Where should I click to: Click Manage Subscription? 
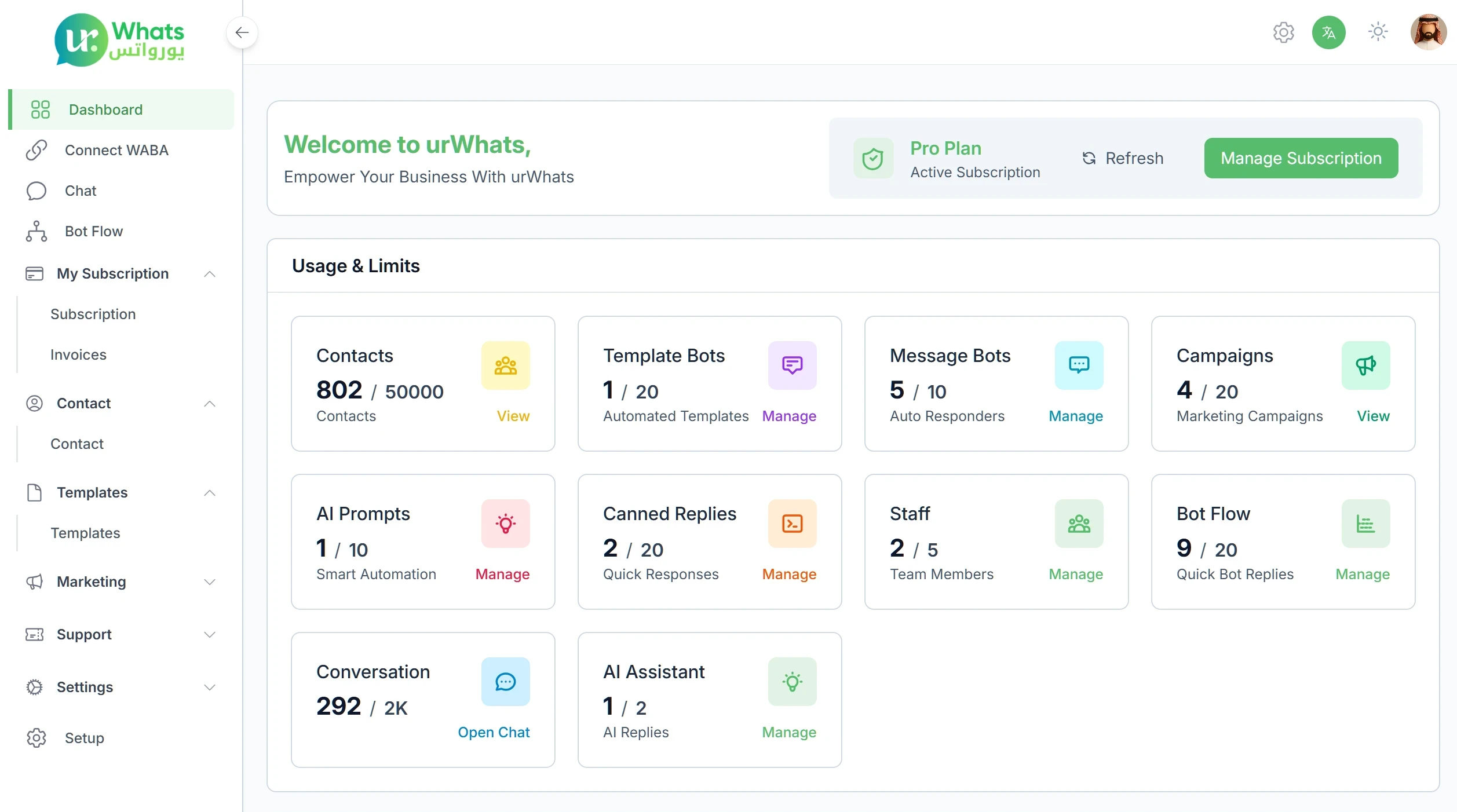coord(1301,158)
